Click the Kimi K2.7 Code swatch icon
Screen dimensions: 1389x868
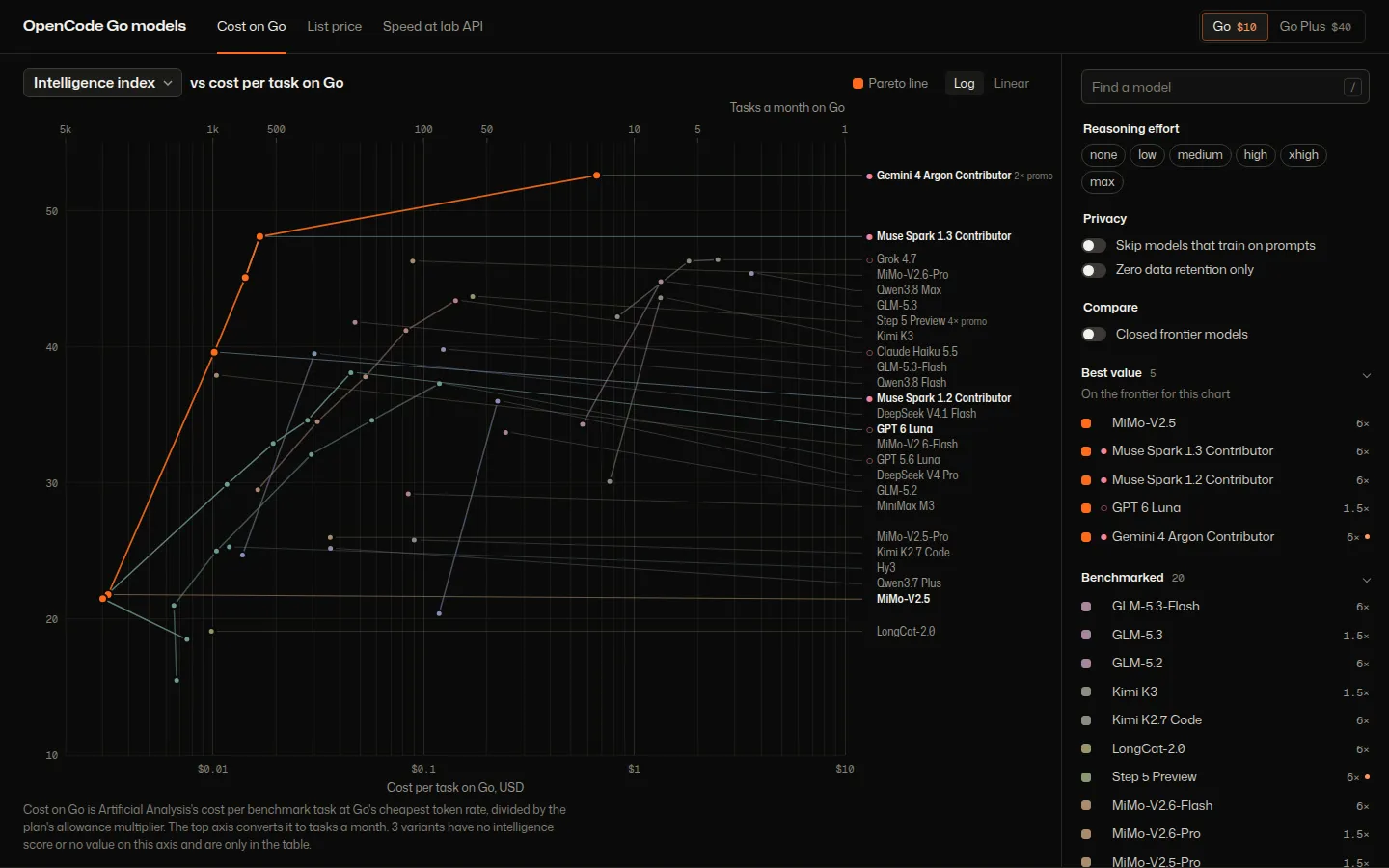1086,720
